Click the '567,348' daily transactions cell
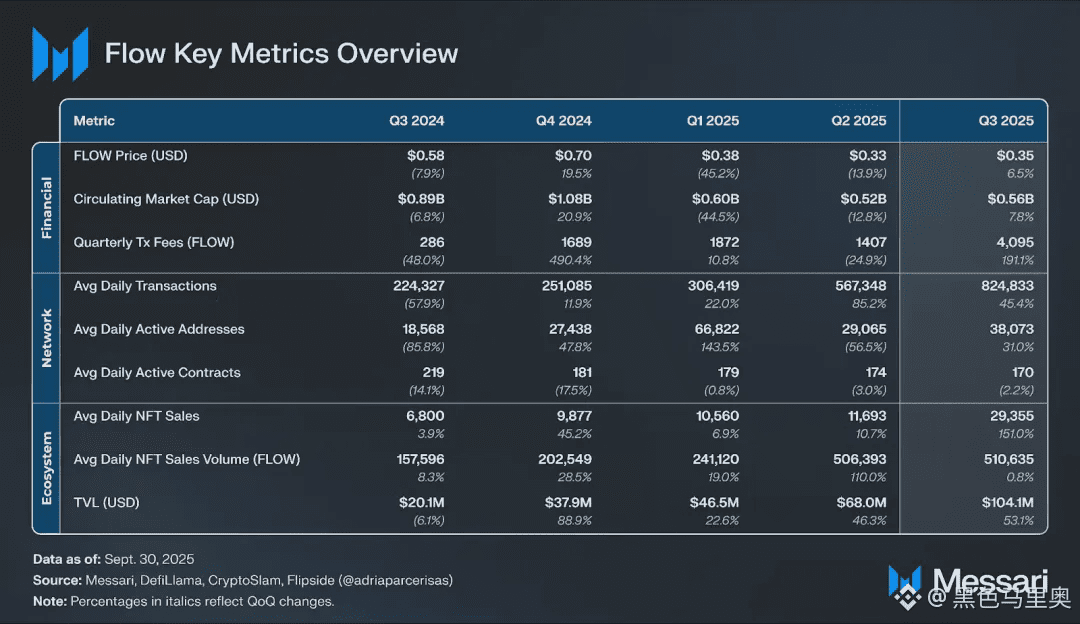The image size is (1080, 624). tap(861, 286)
